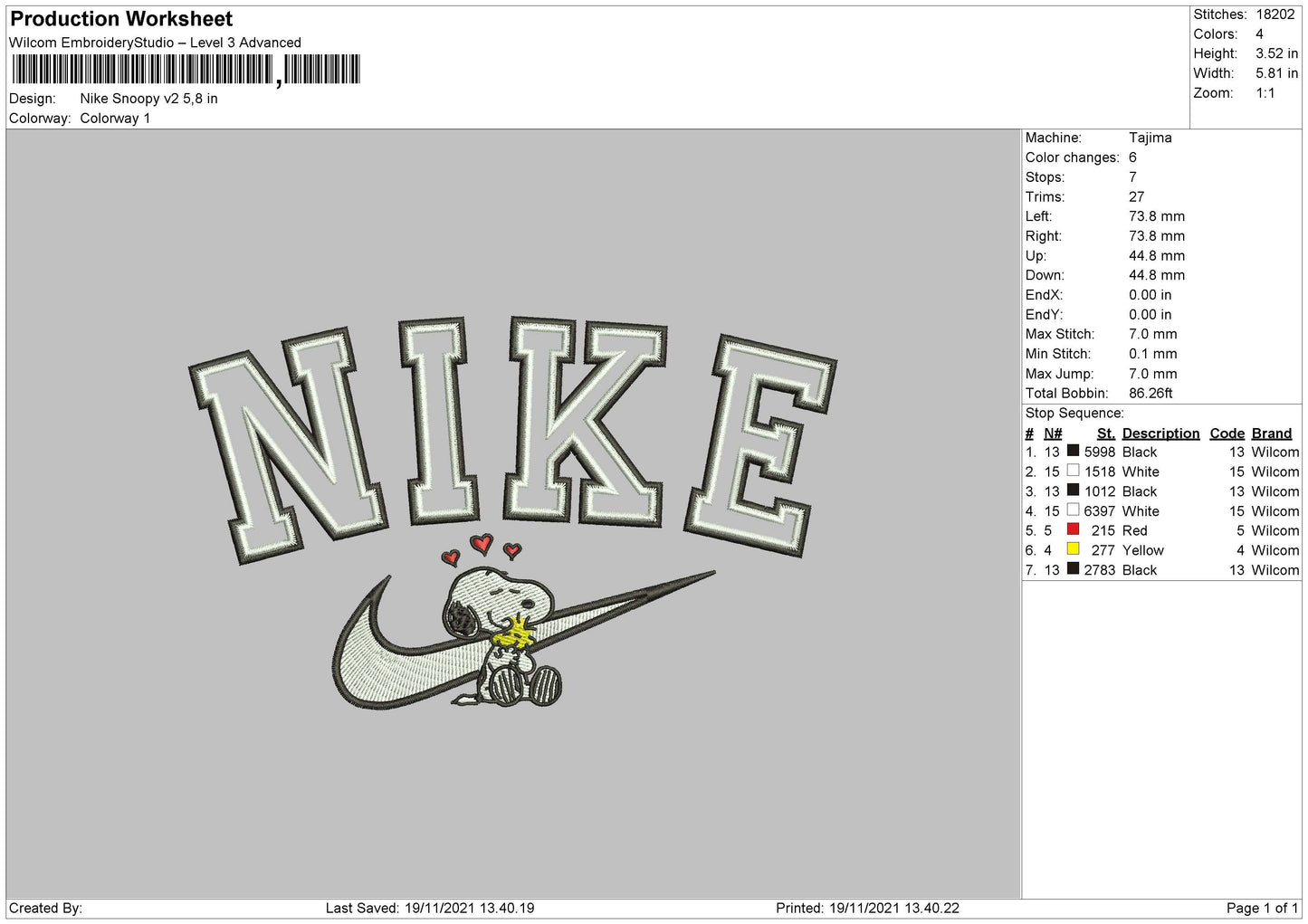This screenshot has width=1308, height=924.
Task: Click the 'Stop Sequence:' label
Action: (1074, 414)
